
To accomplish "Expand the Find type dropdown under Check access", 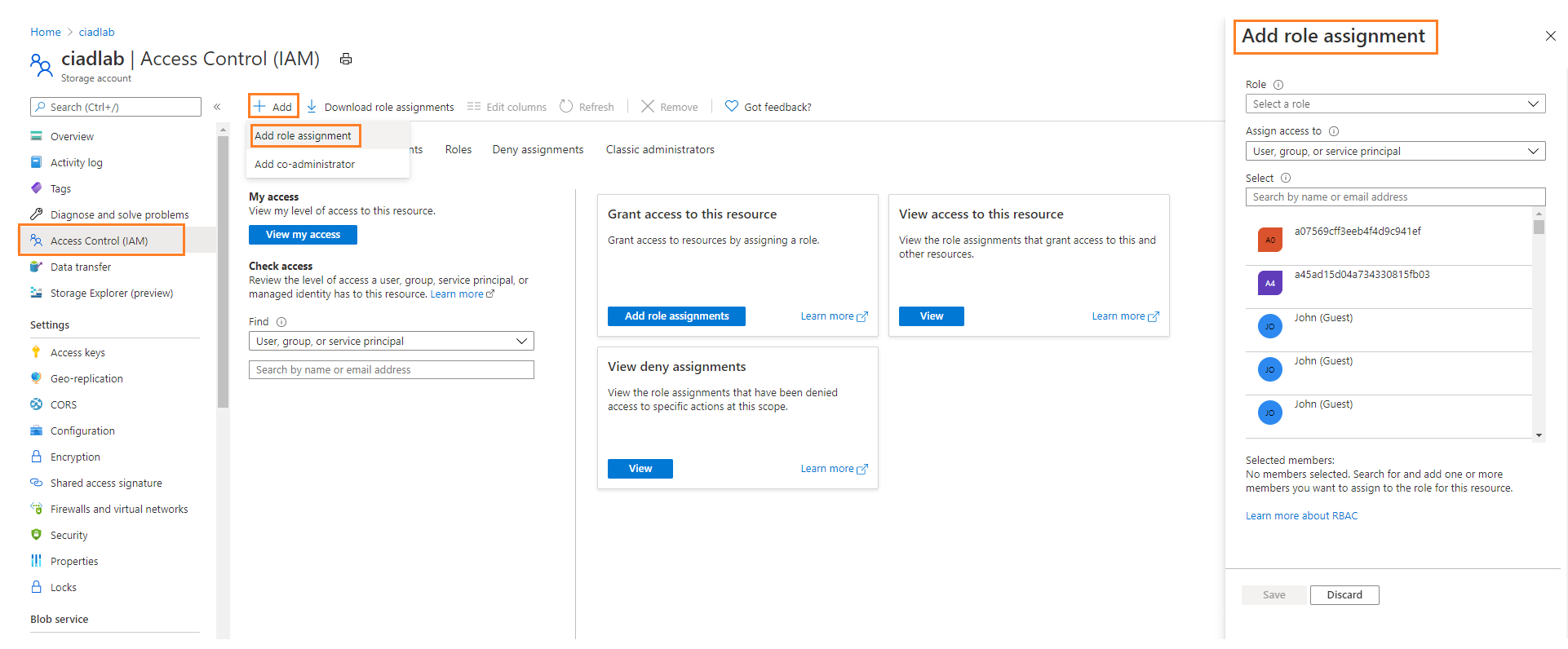I will 391,342.
